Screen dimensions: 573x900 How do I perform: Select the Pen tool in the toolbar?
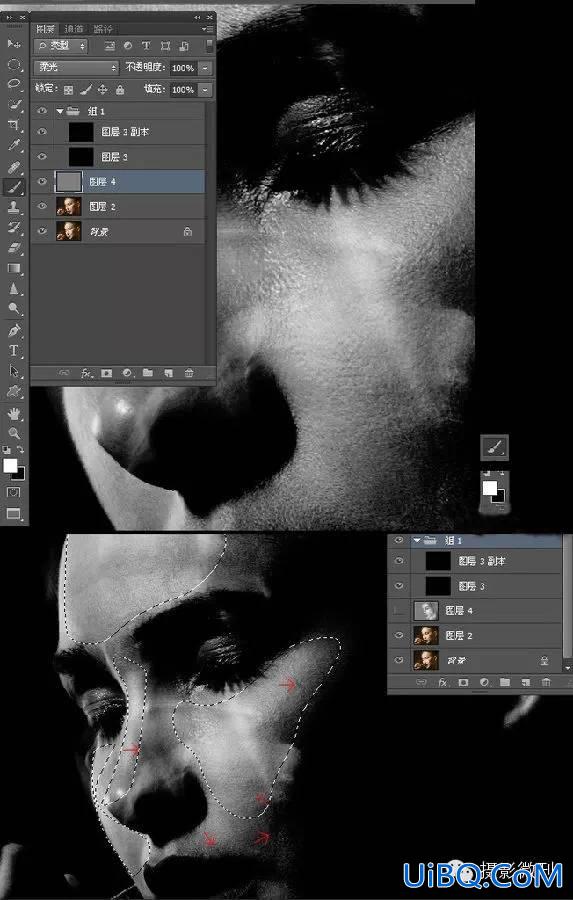click(14, 330)
